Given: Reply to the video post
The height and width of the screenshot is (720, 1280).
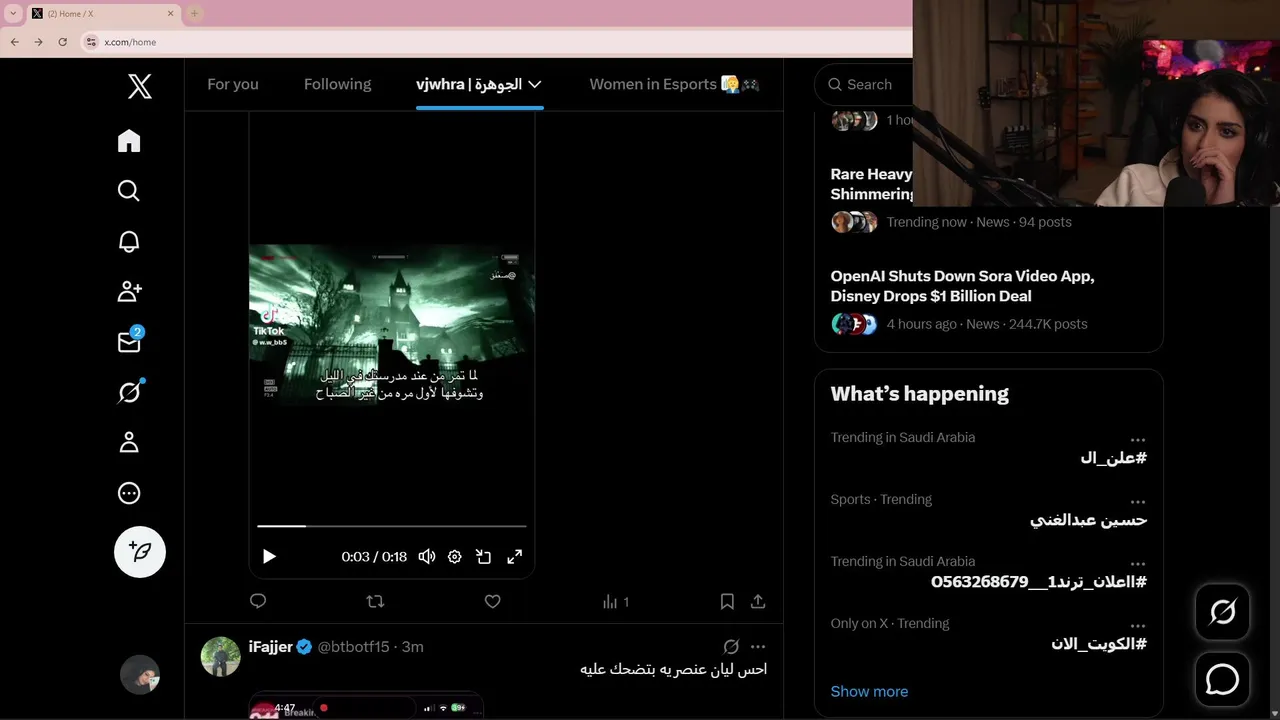Looking at the screenshot, I should [258, 601].
